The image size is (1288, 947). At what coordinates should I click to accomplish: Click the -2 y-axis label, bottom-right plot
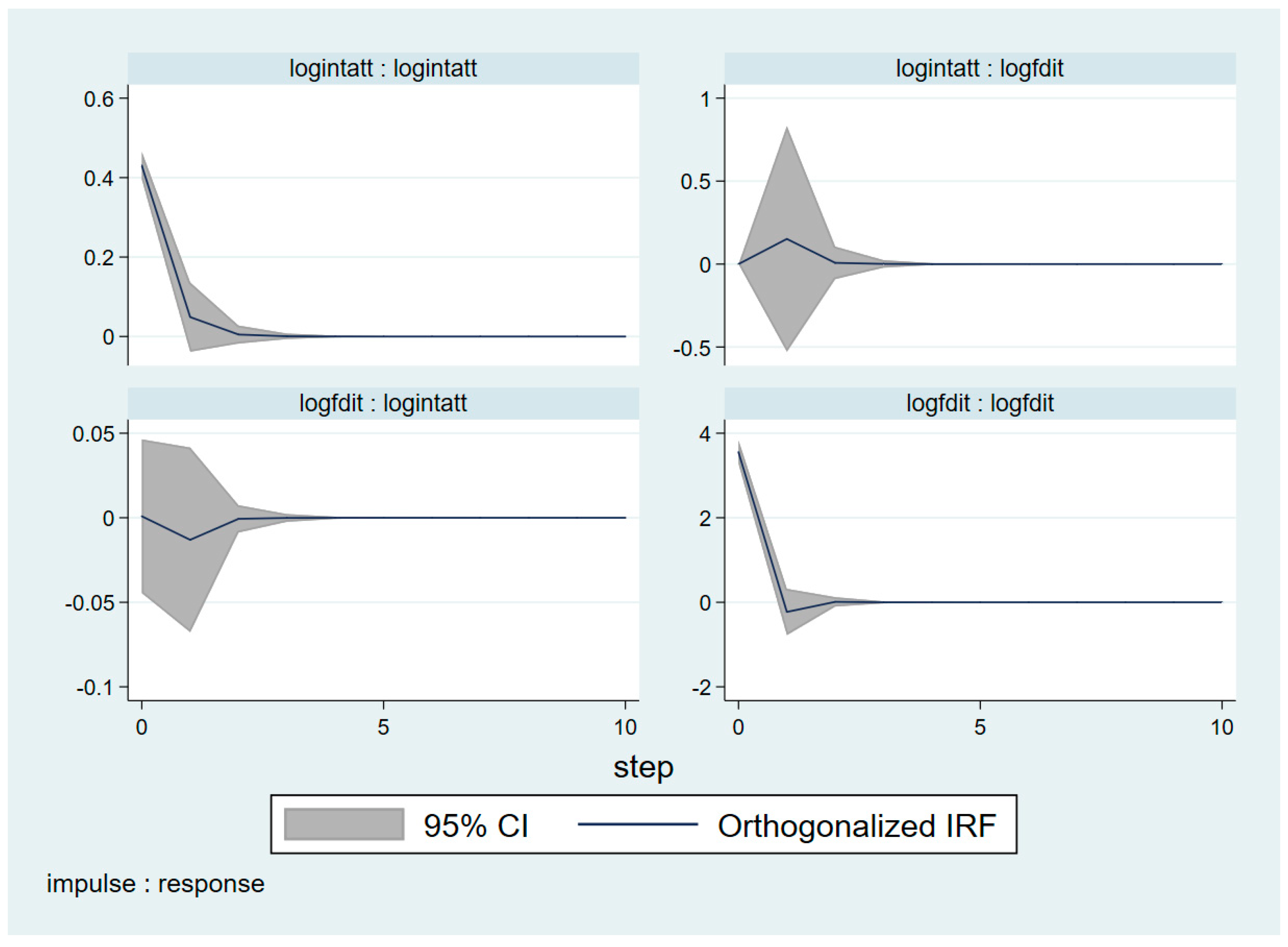(701, 687)
